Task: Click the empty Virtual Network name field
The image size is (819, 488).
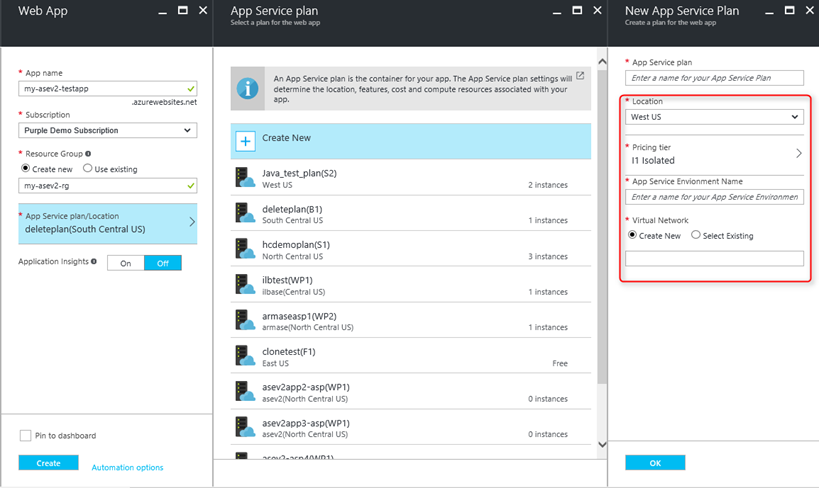Action: pos(714,258)
